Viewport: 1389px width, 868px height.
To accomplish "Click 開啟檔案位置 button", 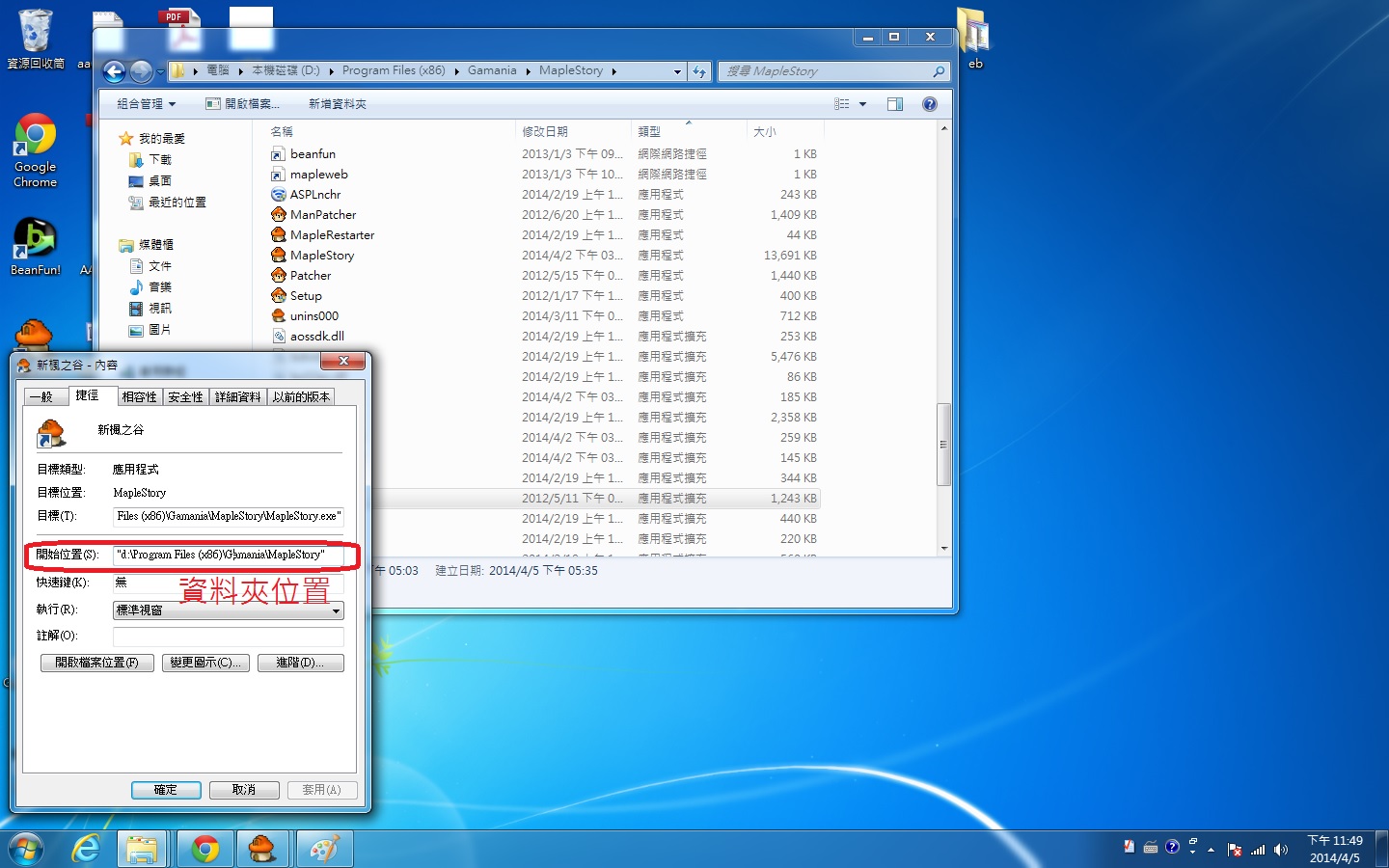I will point(96,663).
